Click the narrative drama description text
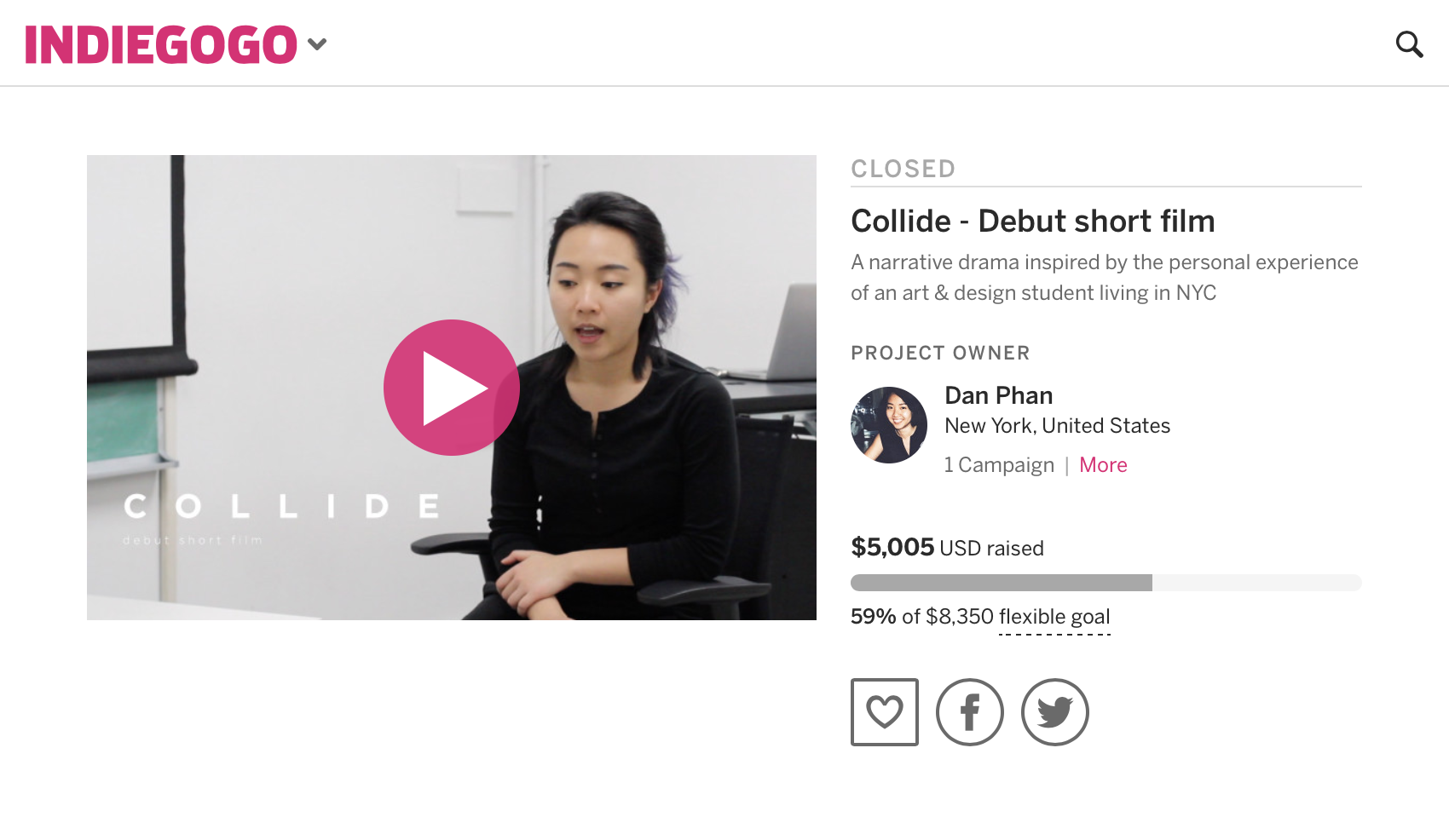 1105,278
